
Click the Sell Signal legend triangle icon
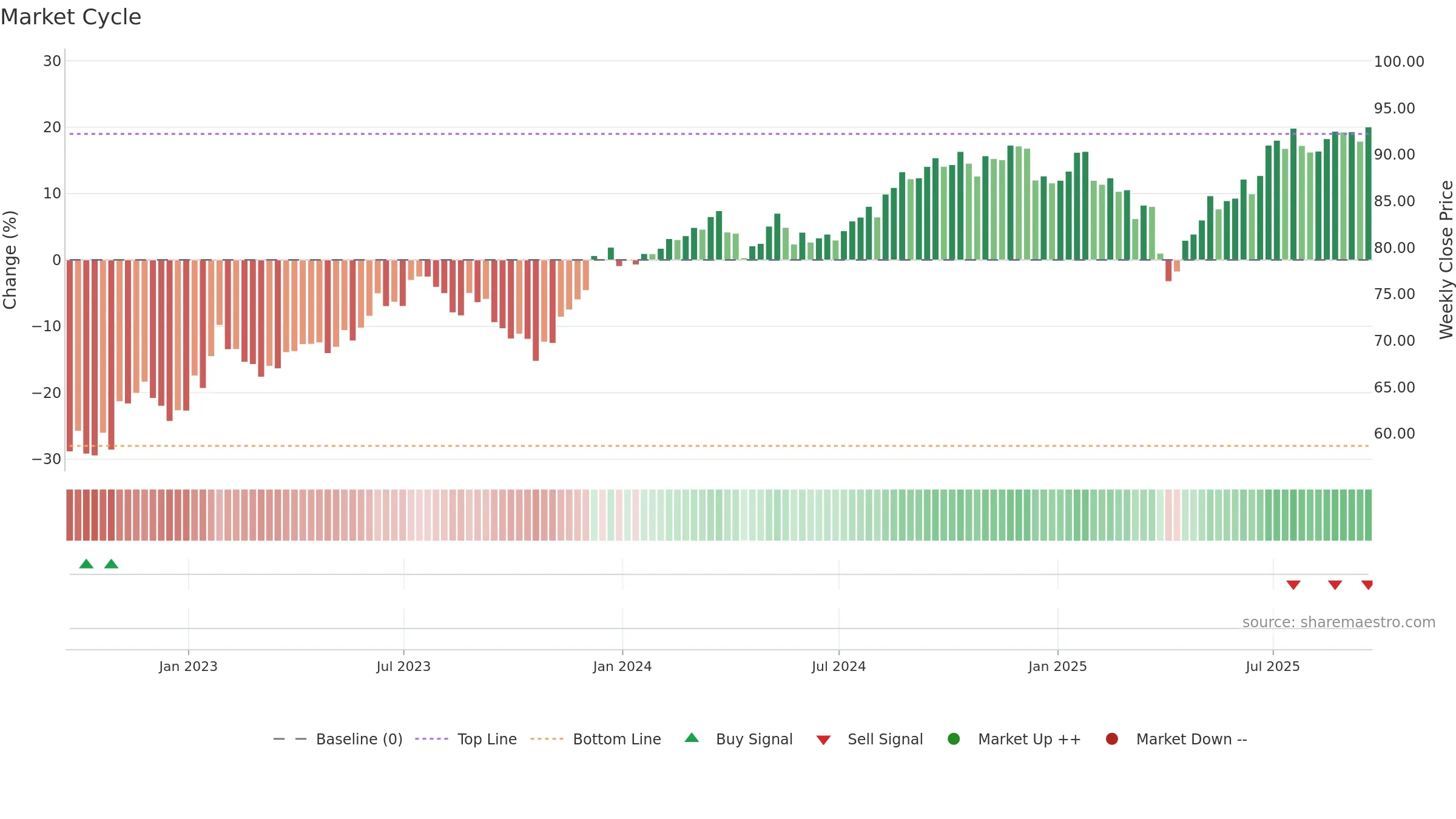[x=823, y=740]
